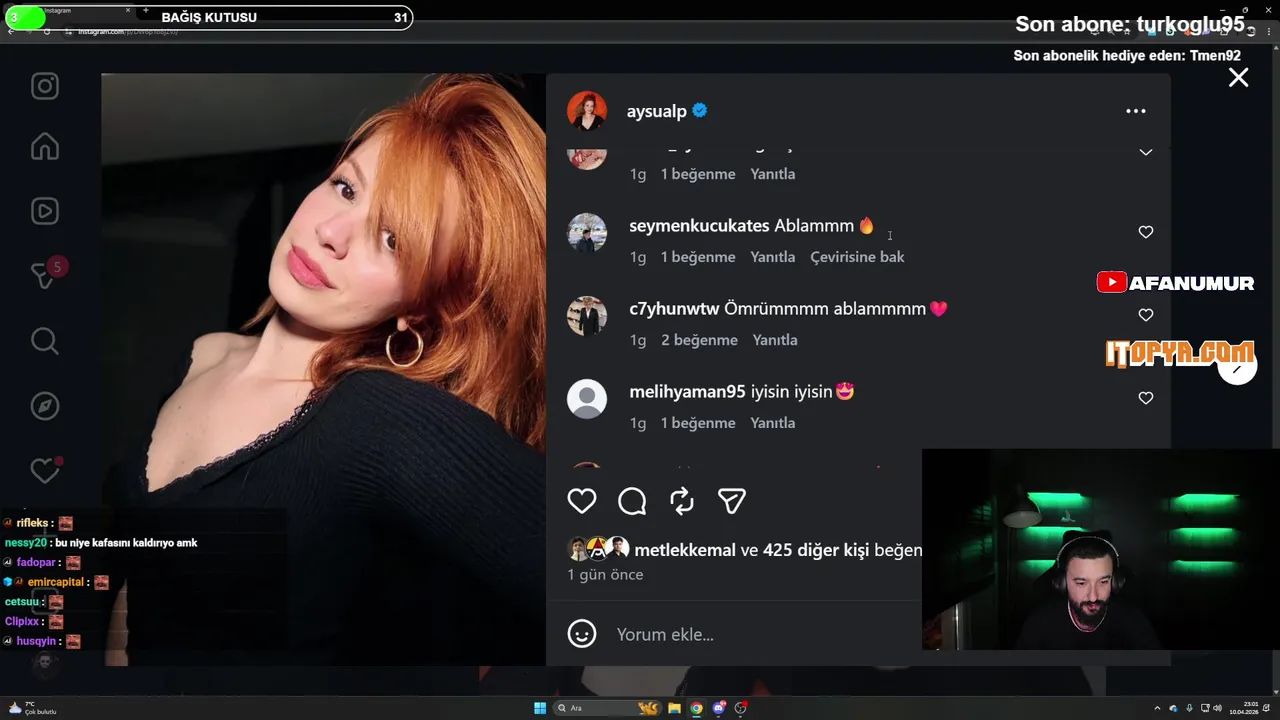Open Messages with 5 unread badge

click(x=46, y=275)
